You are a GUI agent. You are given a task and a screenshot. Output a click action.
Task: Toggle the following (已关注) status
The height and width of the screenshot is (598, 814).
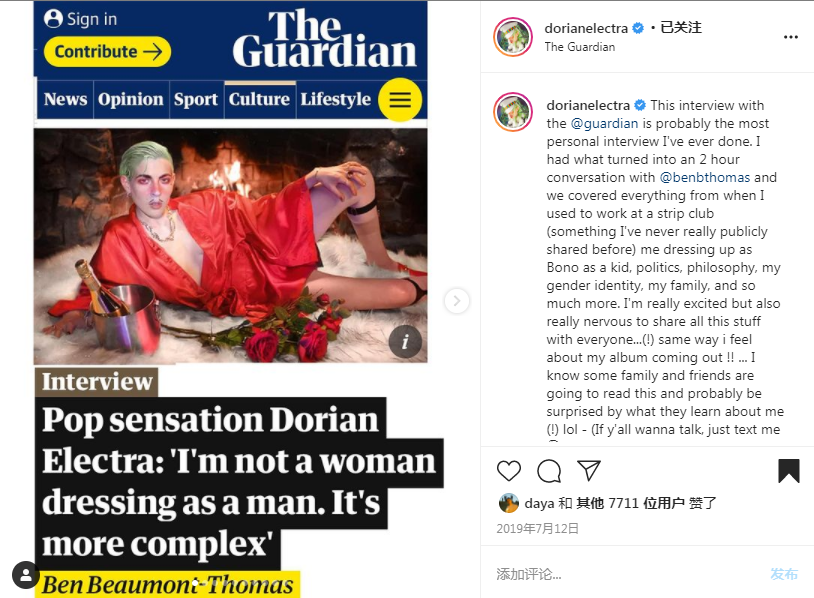(681, 28)
